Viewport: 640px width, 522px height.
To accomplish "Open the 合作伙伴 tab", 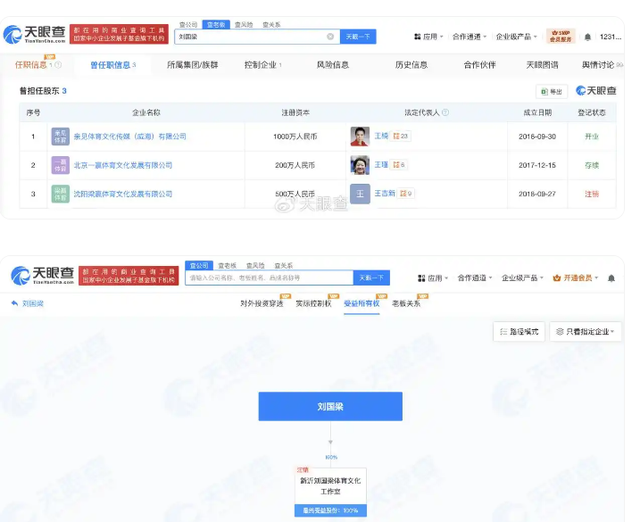I will 480,65.
